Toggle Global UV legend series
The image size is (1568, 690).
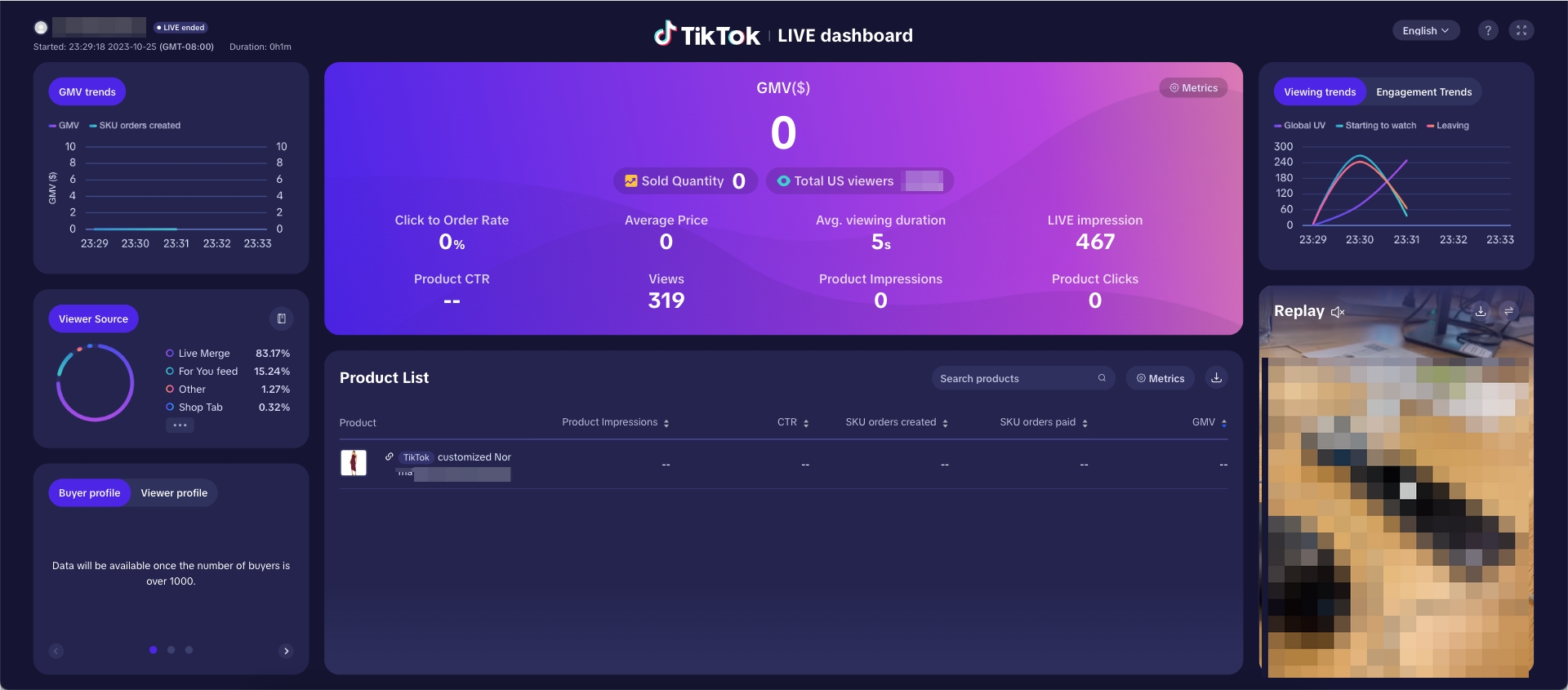click(x=1299, y=126)
